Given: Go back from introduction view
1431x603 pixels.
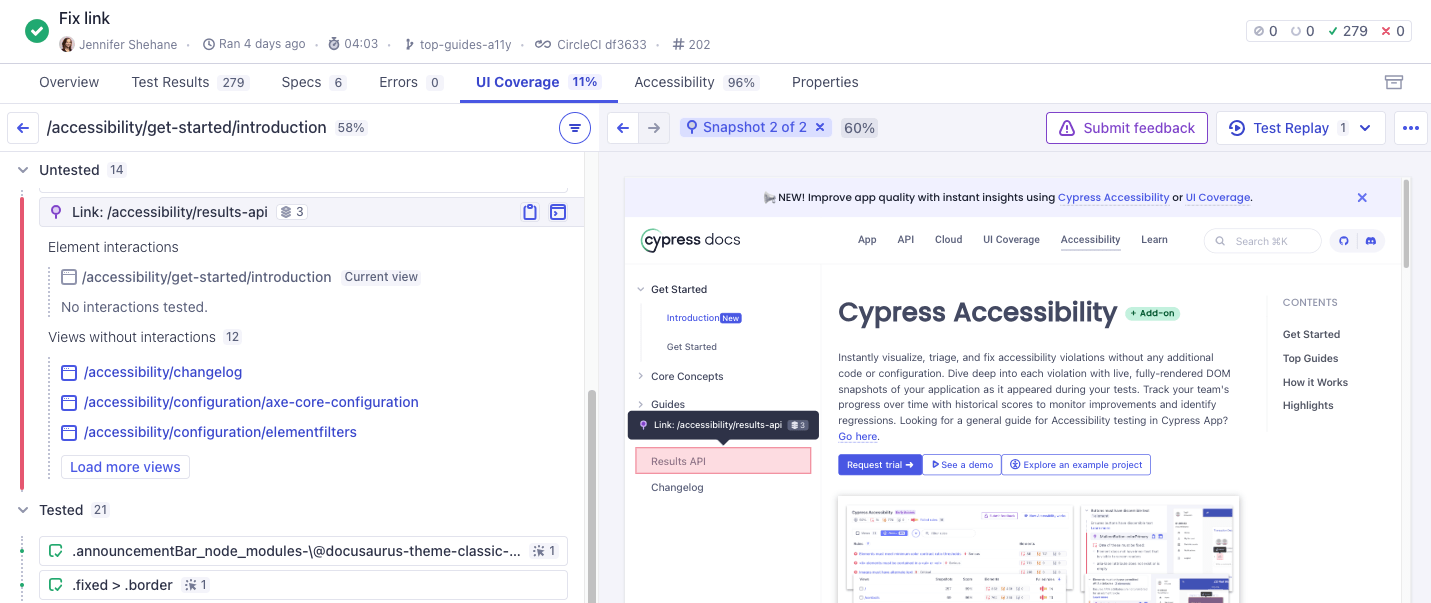Looking at the screenshot, I should coord(23,128).
